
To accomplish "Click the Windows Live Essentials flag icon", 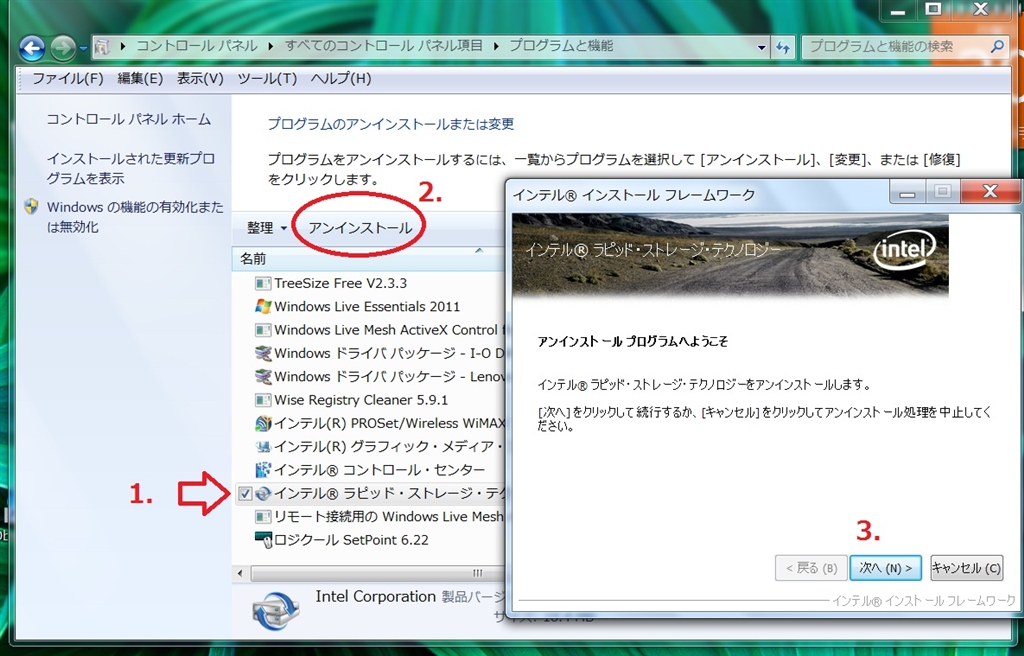I will (x=263, y=306).
